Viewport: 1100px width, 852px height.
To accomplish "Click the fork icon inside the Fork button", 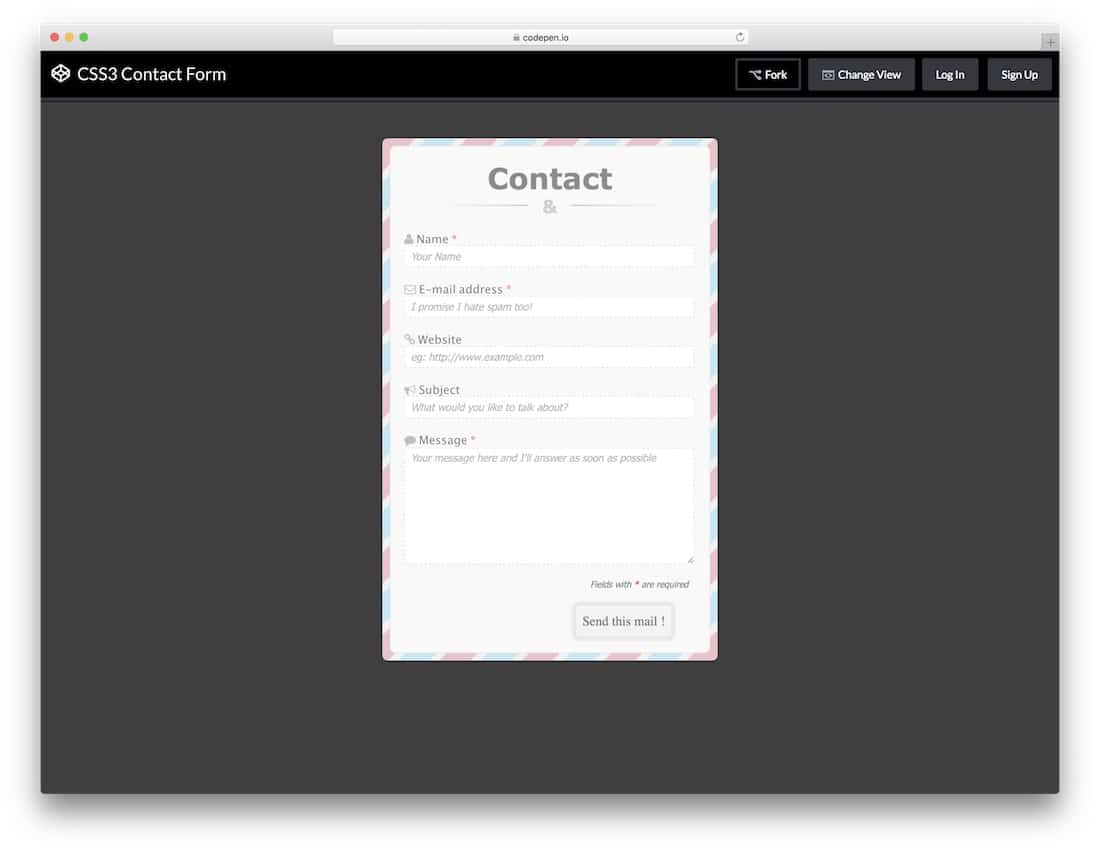I will tap(752, 73).
